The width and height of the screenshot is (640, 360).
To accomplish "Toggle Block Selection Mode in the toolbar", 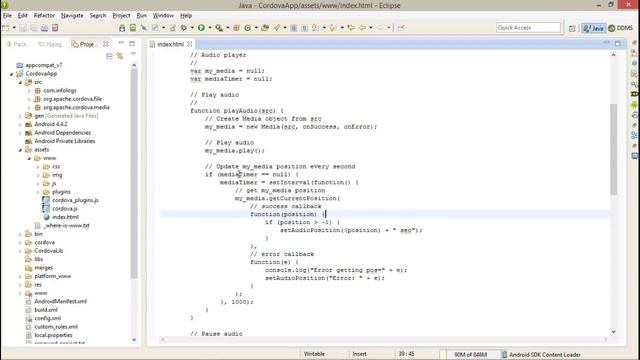I will point(304,28).
